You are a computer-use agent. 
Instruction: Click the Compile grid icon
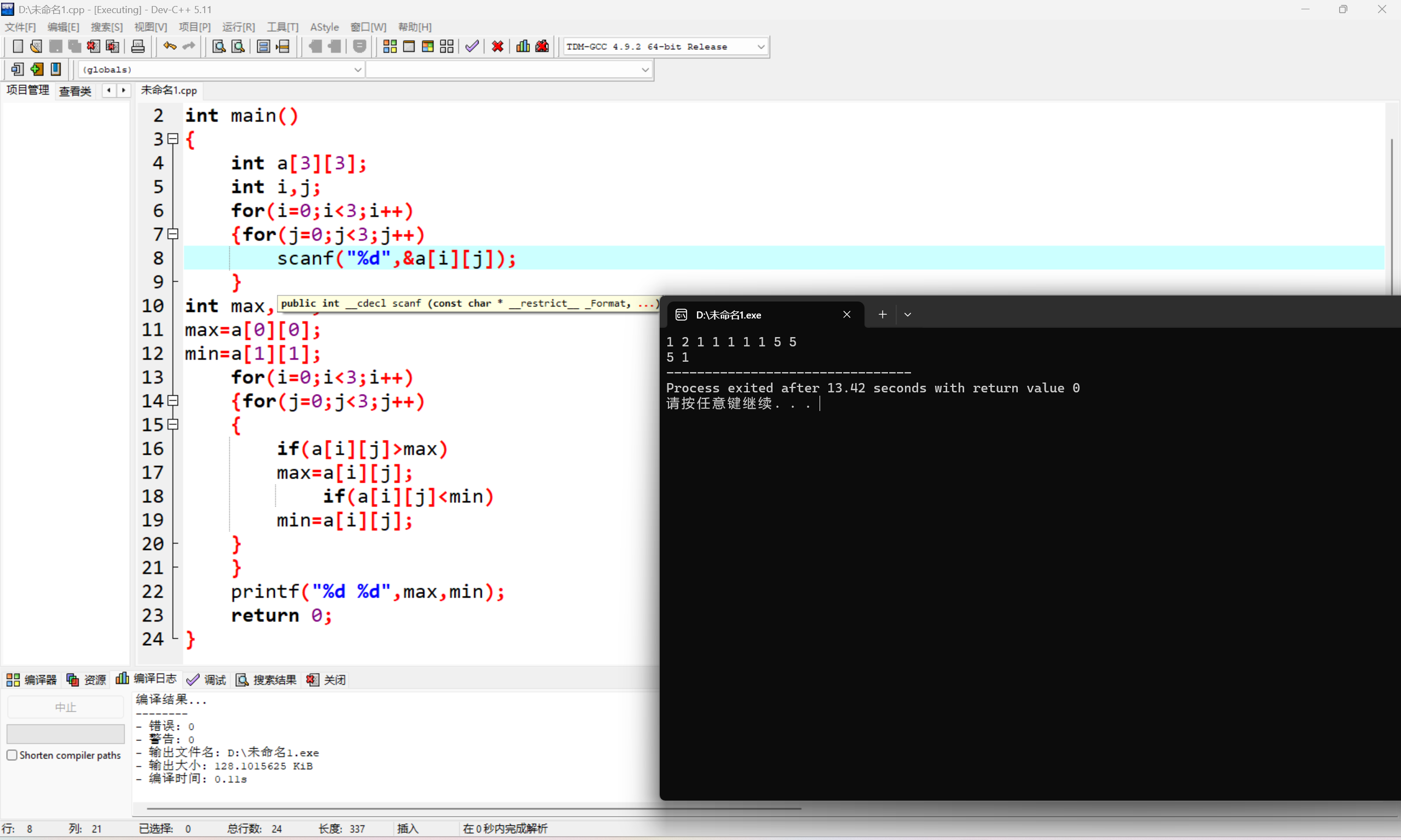[390, 47]
